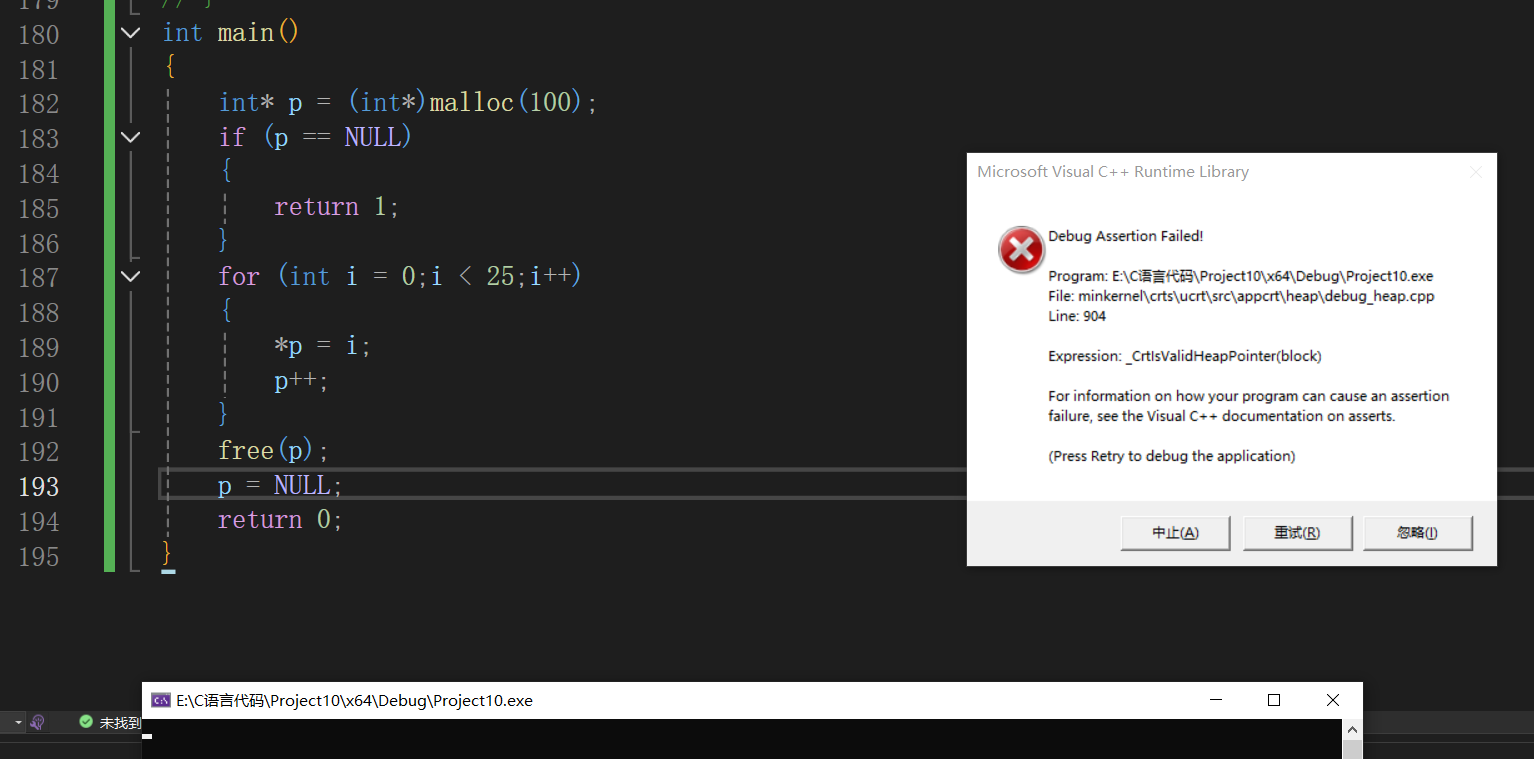Click line number 195 in the gutter
This screenshot has height=759, width=1534.
tap(39, 557)
